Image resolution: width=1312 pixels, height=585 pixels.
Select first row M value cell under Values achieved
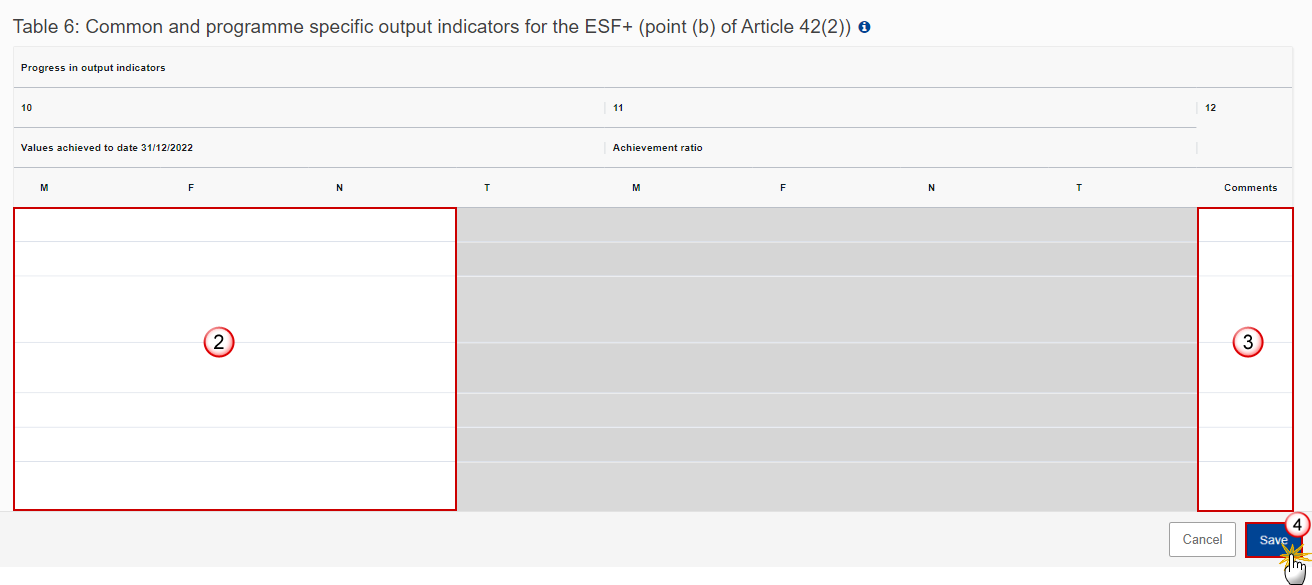point(44,225)
